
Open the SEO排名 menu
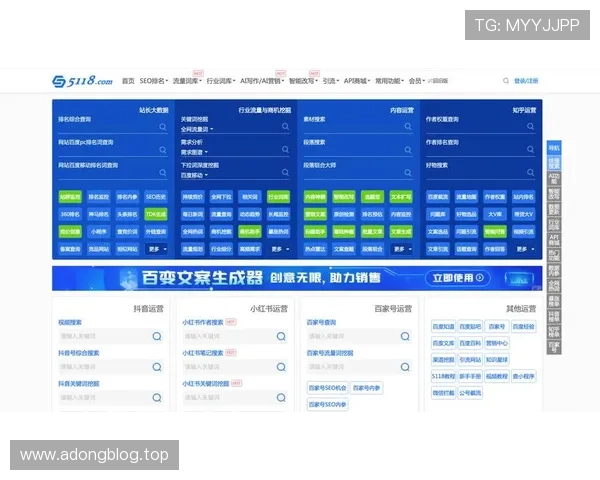(154, 81)
